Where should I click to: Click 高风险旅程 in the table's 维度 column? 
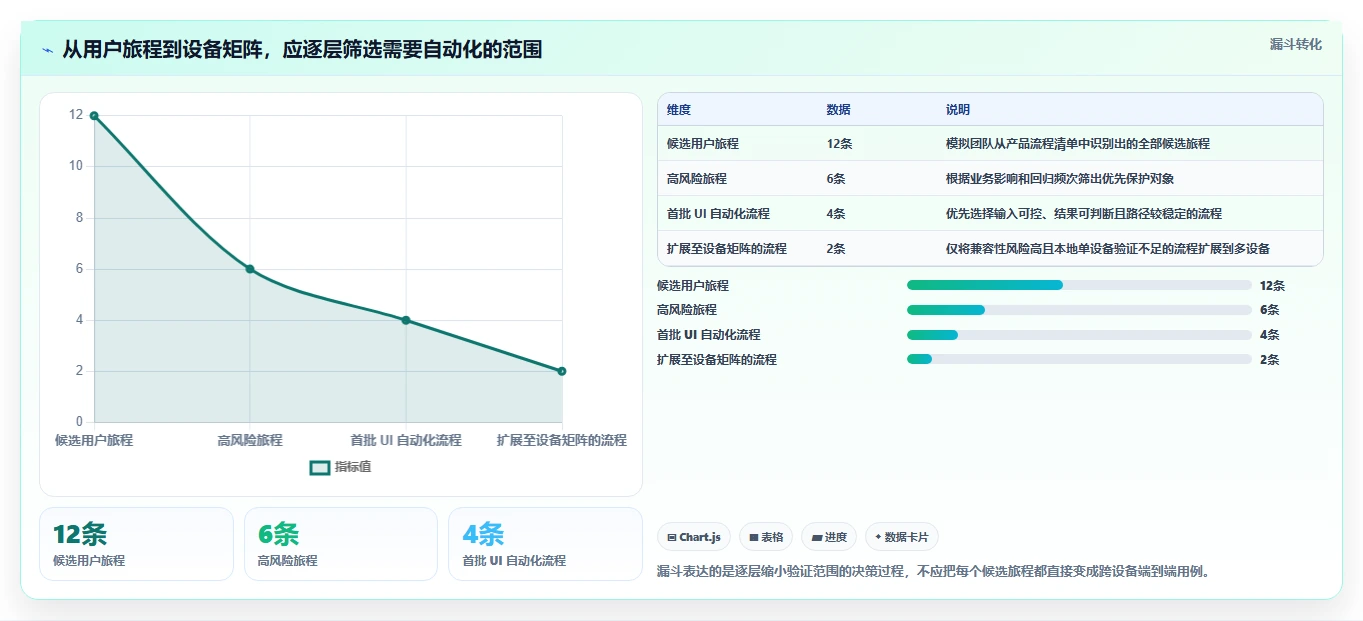click(x=697, y=179)
